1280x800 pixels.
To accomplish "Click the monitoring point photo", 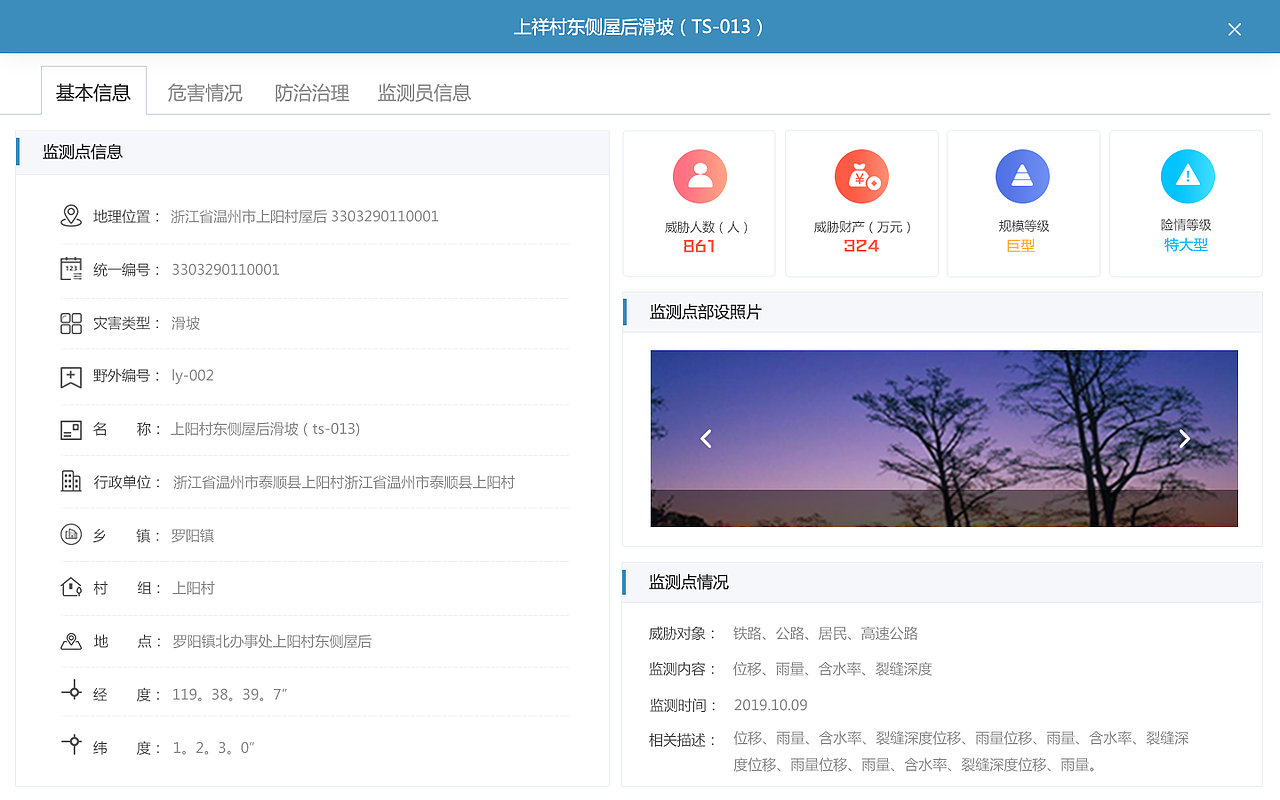I will [x=944, y=438].
